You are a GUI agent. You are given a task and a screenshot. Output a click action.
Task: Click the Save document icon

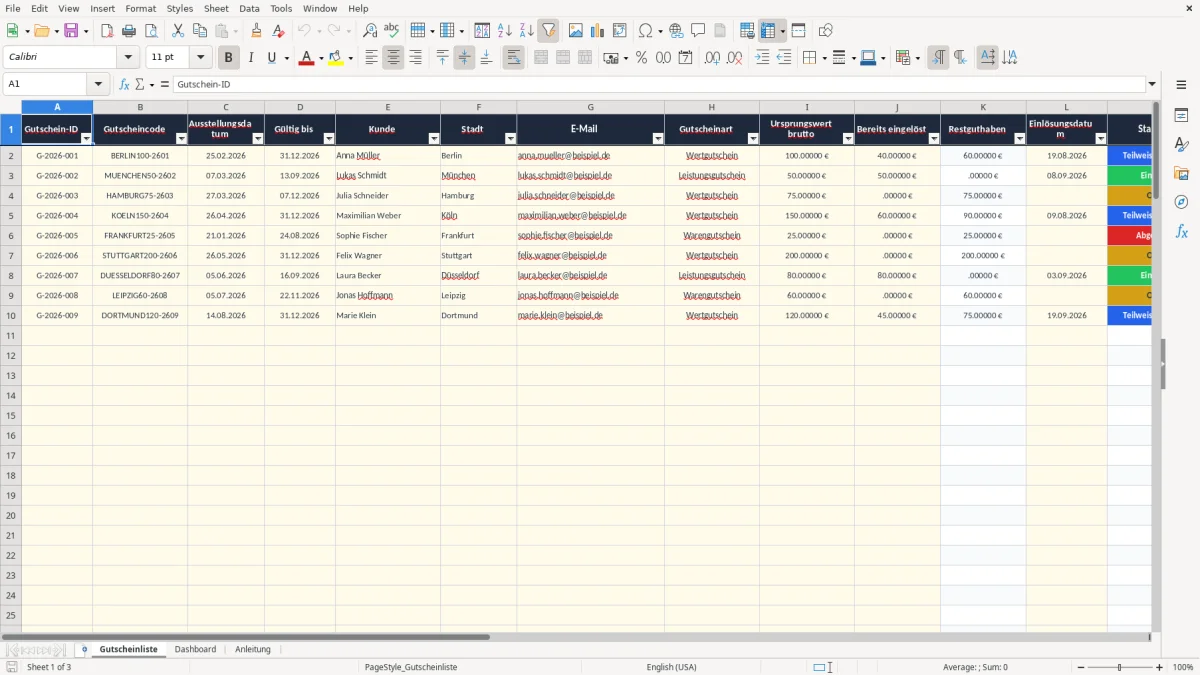pyautogui.click(x=71, y=31)
